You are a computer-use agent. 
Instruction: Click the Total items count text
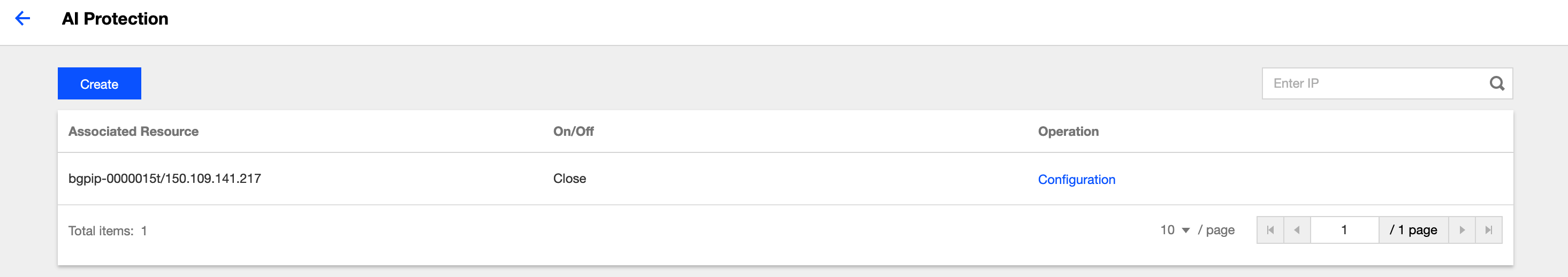coord(108,230)
